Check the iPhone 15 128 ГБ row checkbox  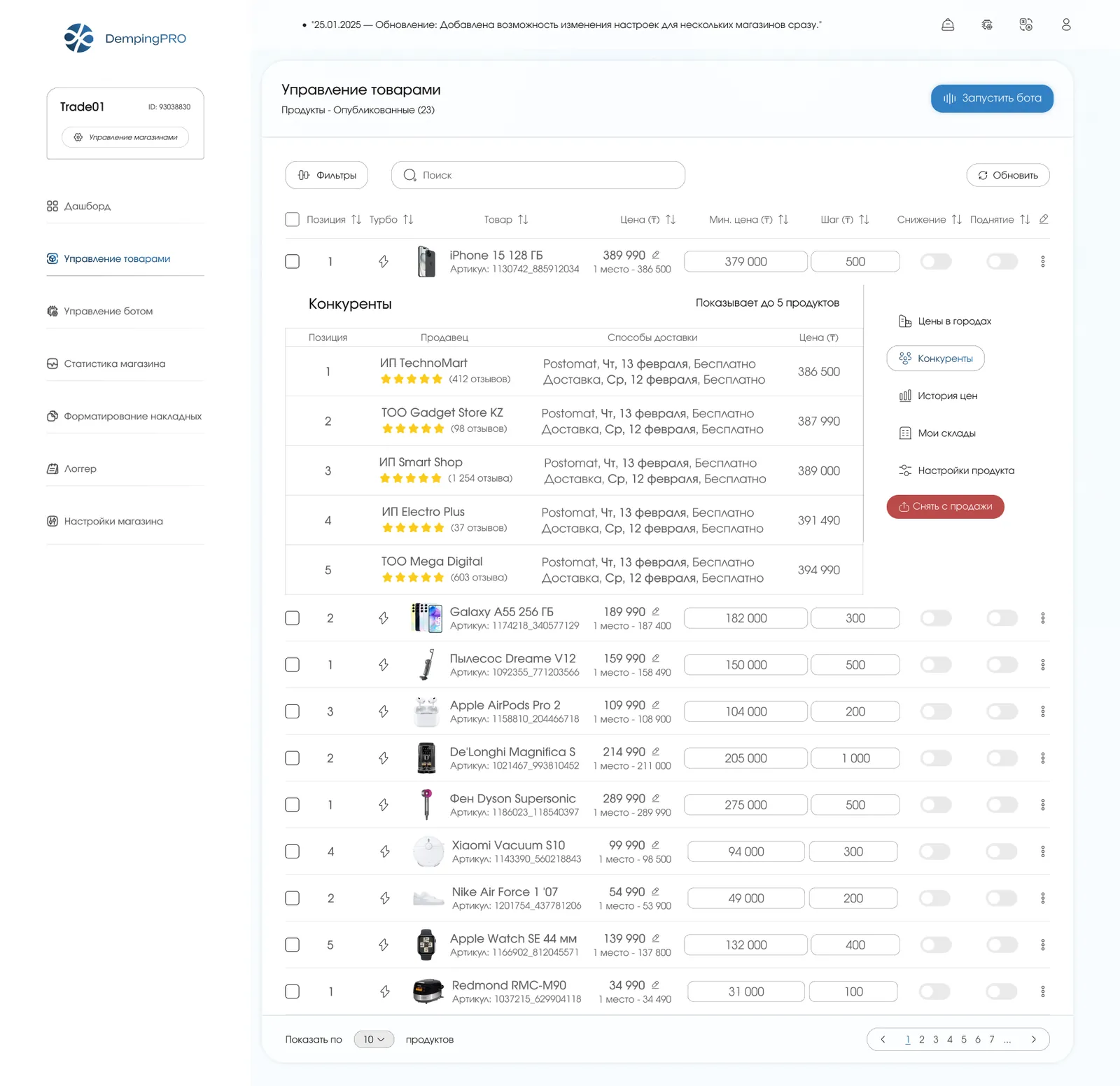[x=293, y=262]
